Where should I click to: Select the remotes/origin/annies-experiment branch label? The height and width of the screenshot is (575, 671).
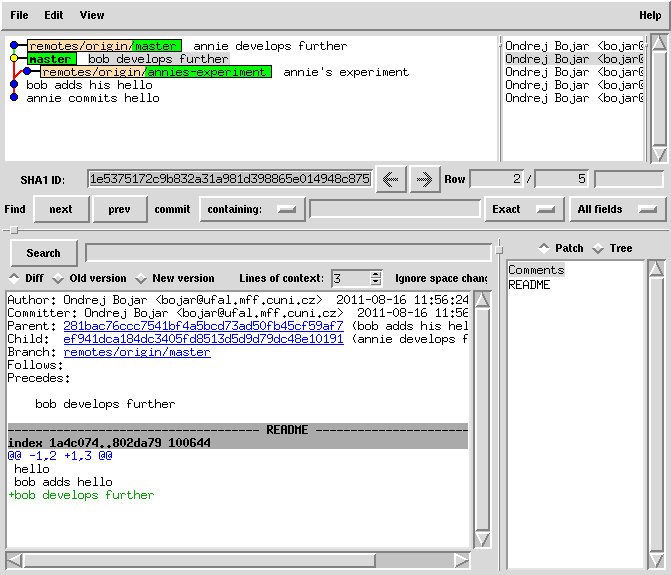[155, 72]
